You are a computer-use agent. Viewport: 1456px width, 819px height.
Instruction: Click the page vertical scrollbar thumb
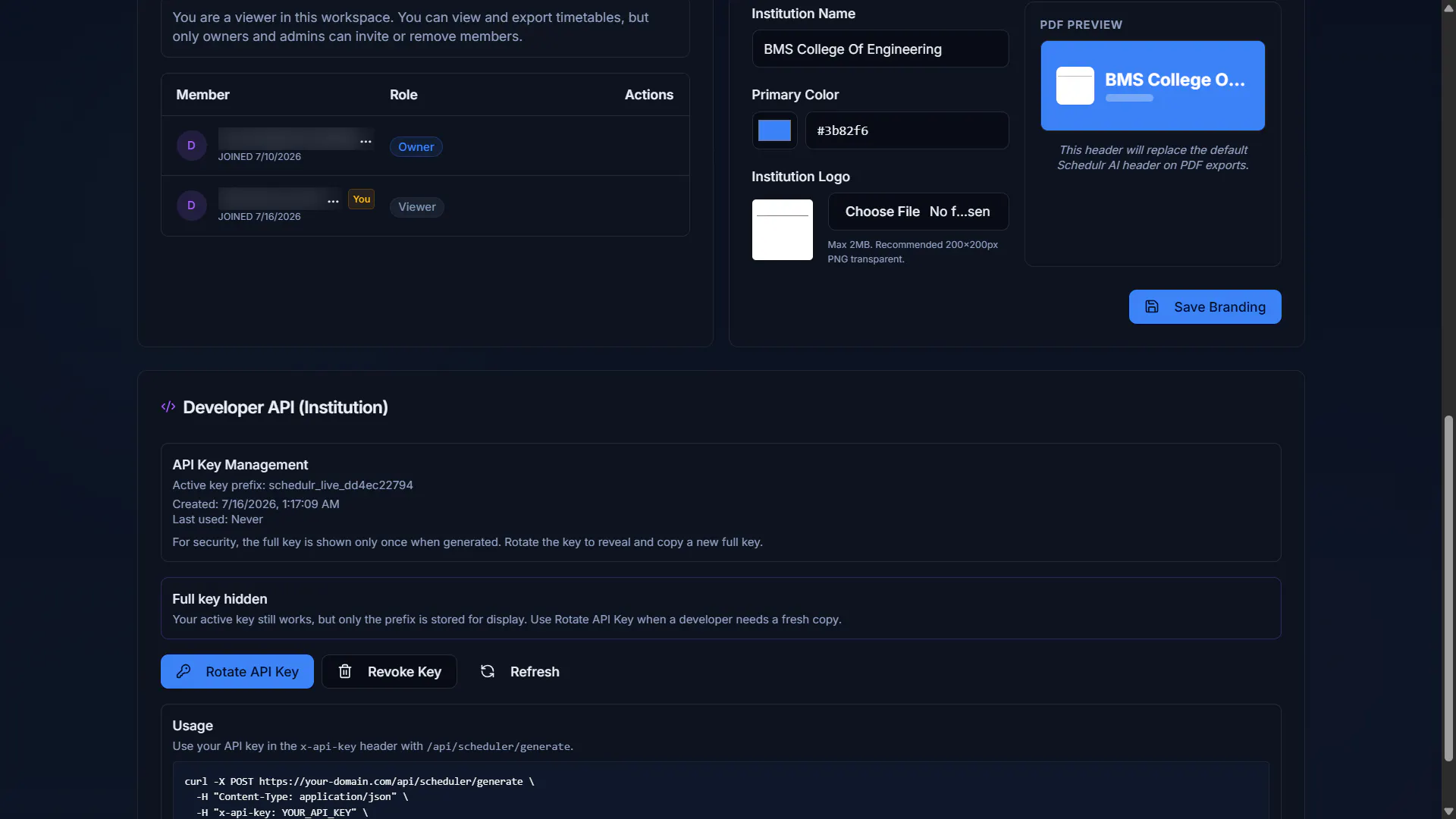(x=1448, y=588)
